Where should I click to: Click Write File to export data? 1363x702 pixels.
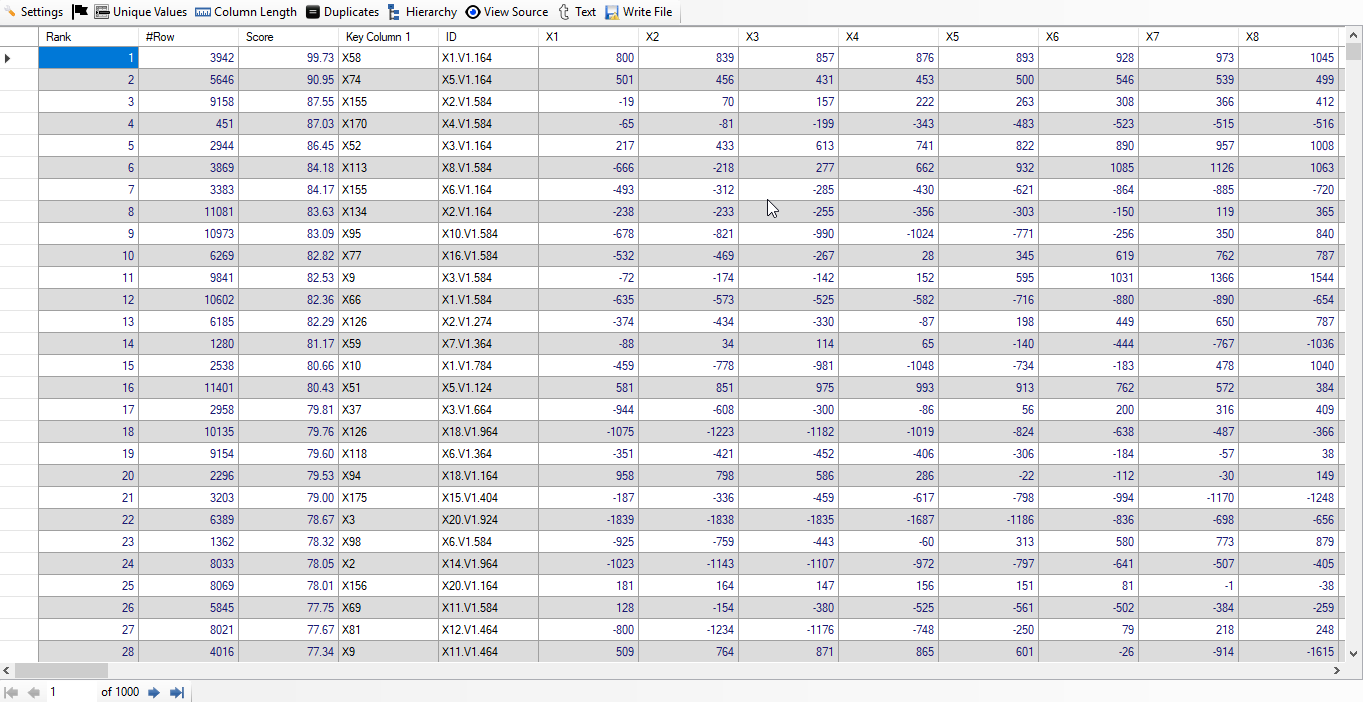[x=638, y=12]
